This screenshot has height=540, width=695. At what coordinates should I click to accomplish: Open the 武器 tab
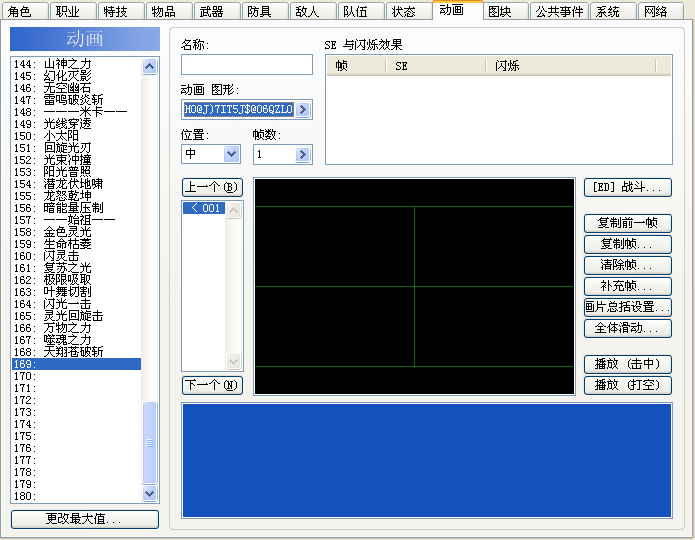[217, 11]
